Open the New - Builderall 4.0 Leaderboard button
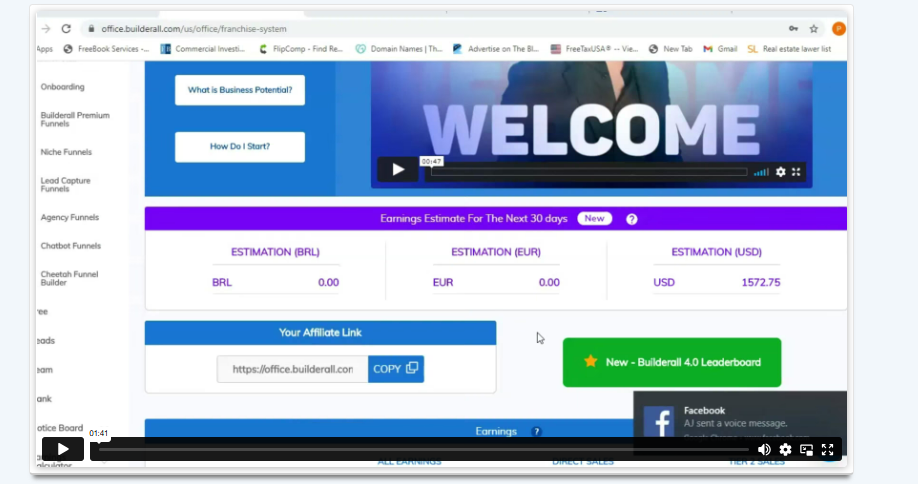918x484 pixels. 672,362
